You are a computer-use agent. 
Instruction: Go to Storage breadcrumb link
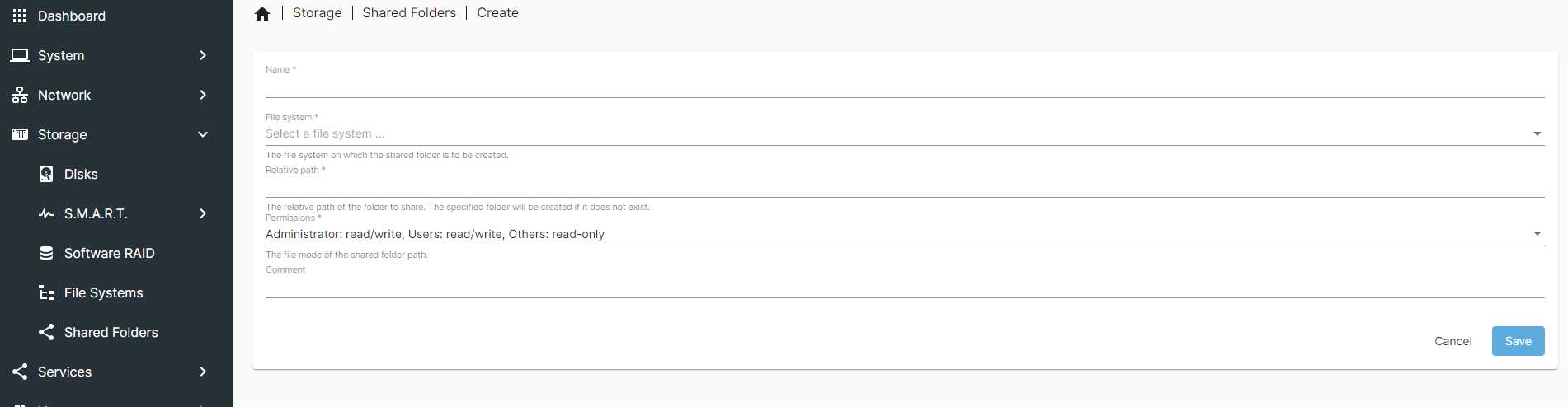[x=317, y=13]
